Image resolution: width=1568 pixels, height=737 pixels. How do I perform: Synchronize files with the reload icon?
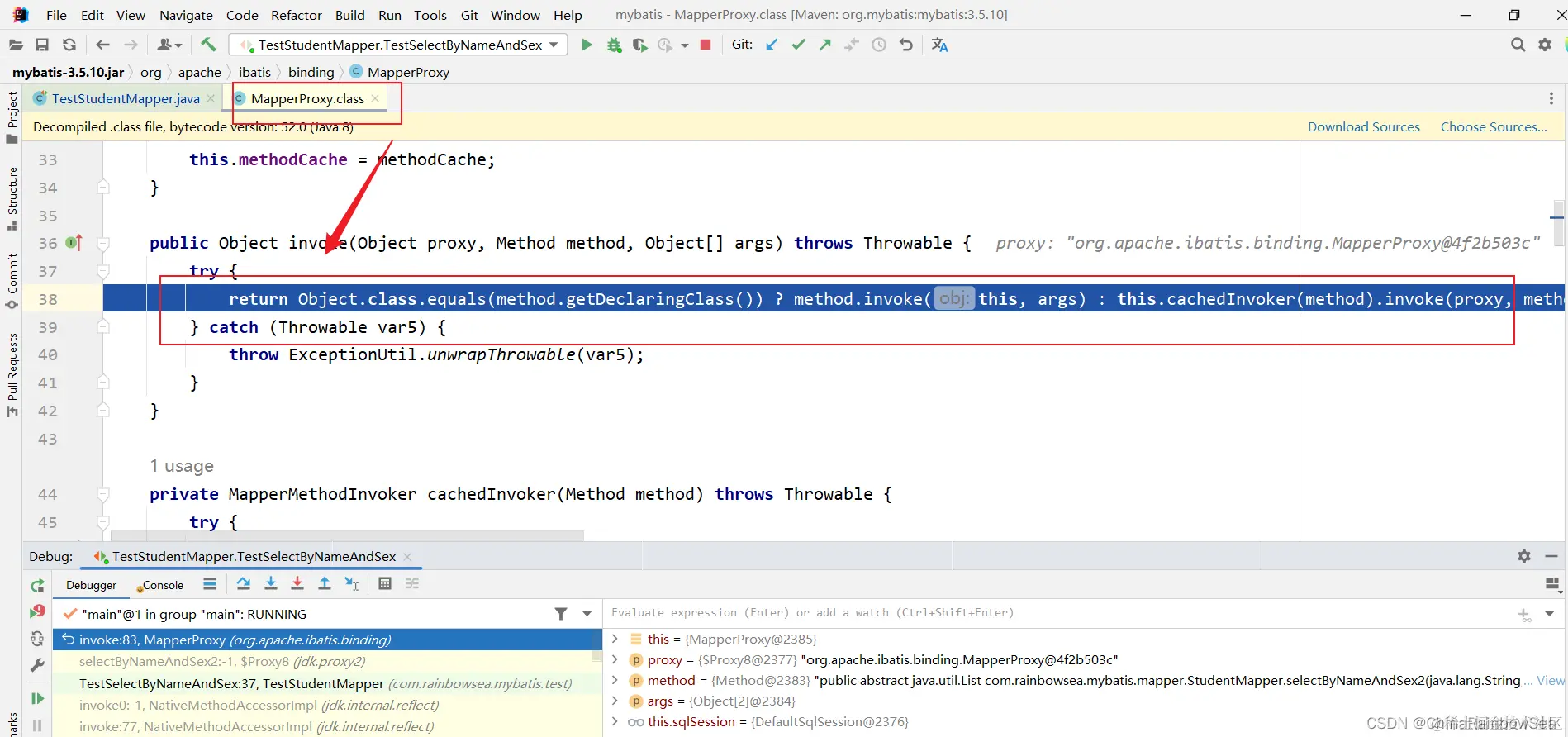[x=69, y=45]
